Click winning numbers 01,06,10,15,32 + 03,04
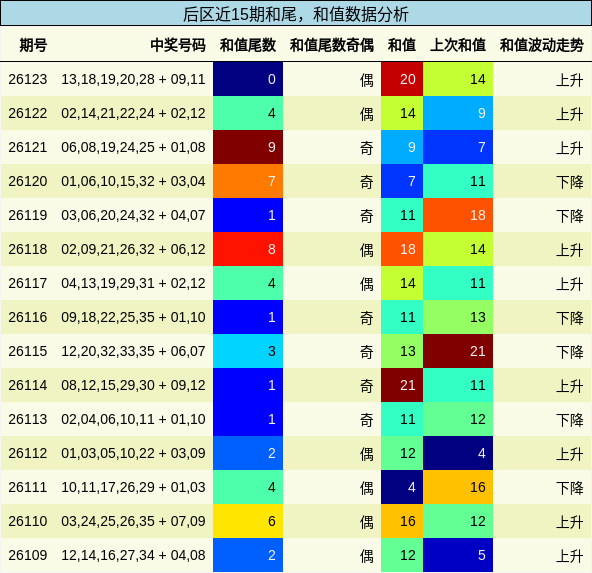Viewport: 592px width, 573px height. tap(133, 181)
